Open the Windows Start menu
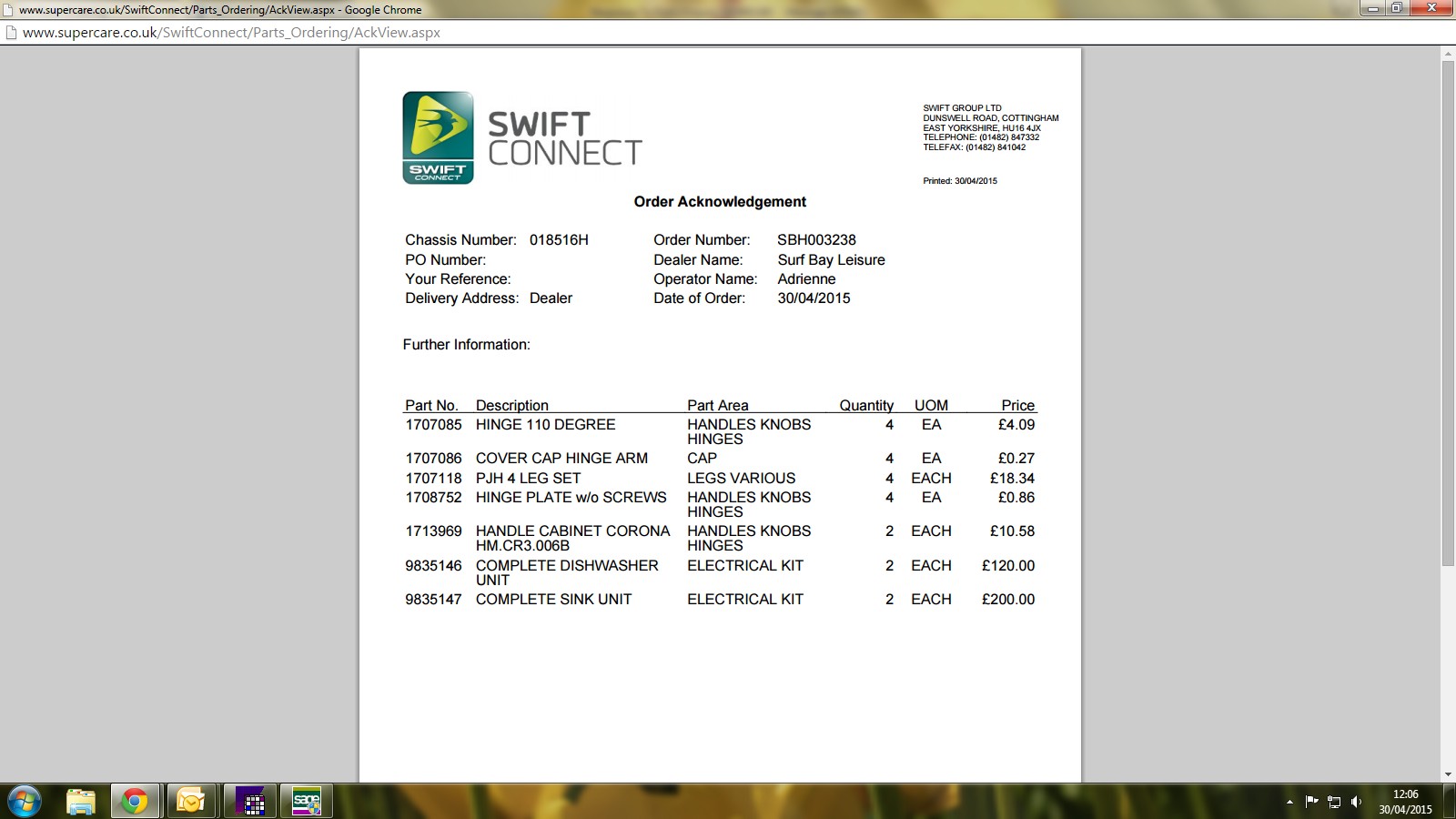 (24, 802)
